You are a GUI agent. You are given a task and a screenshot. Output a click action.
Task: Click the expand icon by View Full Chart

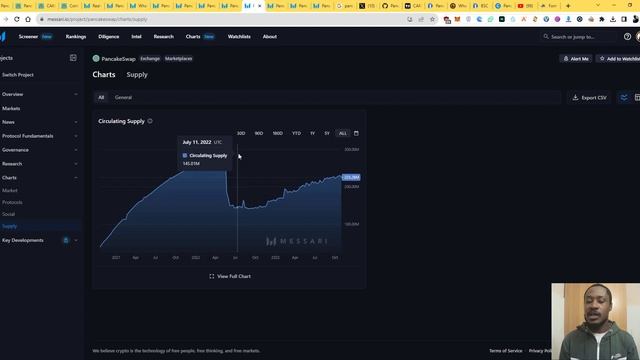[x=211, y=276]
